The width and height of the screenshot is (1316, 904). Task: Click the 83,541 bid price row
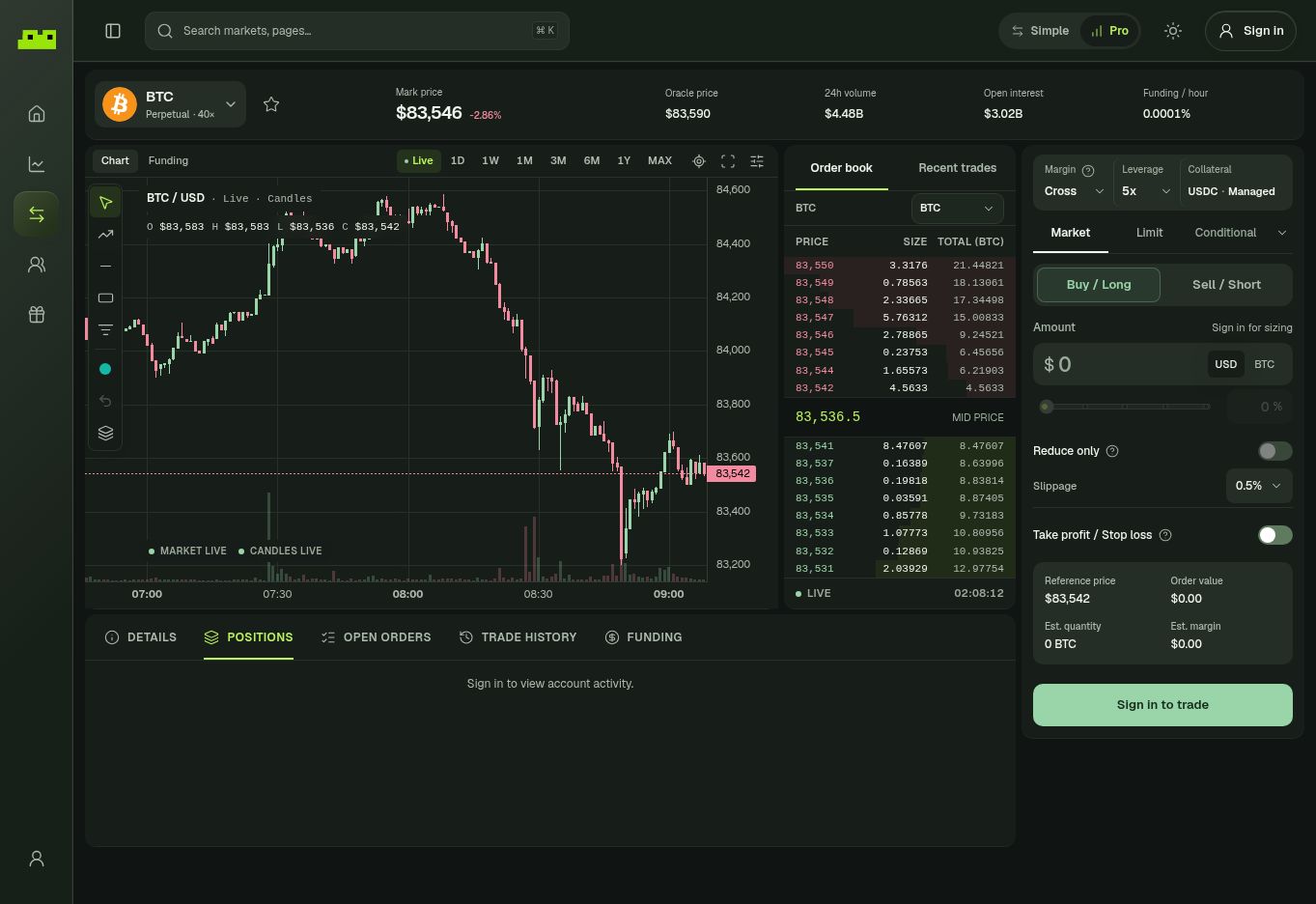[x=899, y=446]
